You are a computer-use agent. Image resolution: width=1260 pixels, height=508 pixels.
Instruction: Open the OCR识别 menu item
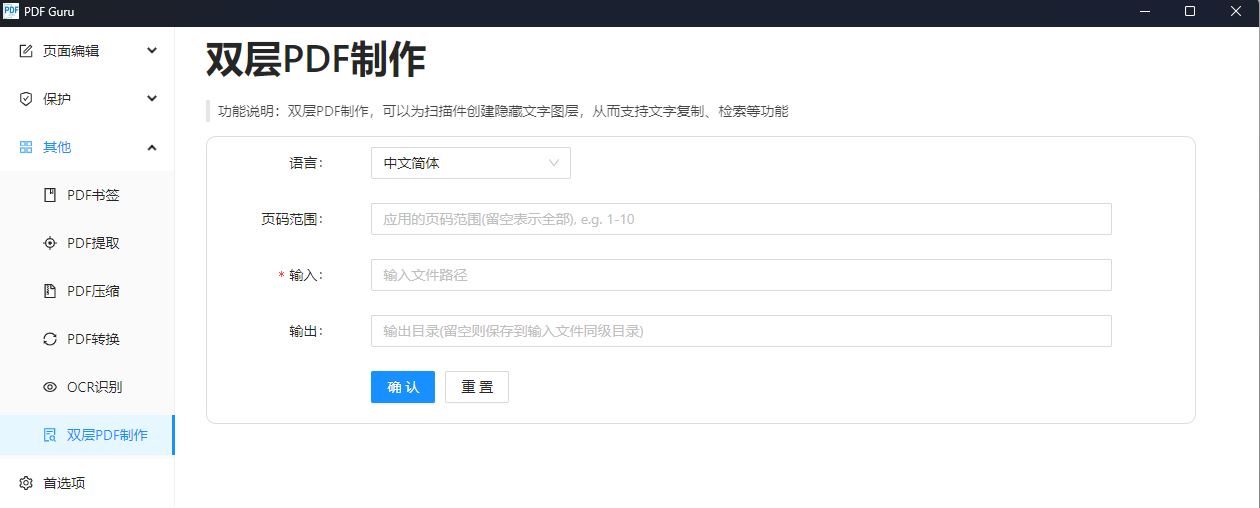87,387
